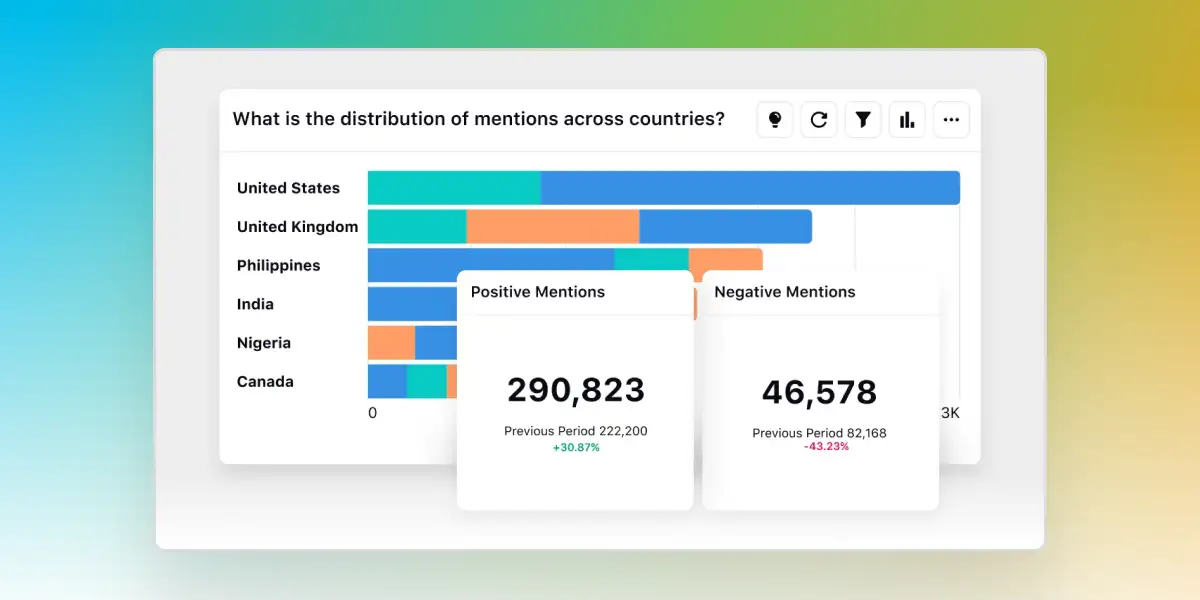Click the Previous Period 82,168 text

click(821, 433)
